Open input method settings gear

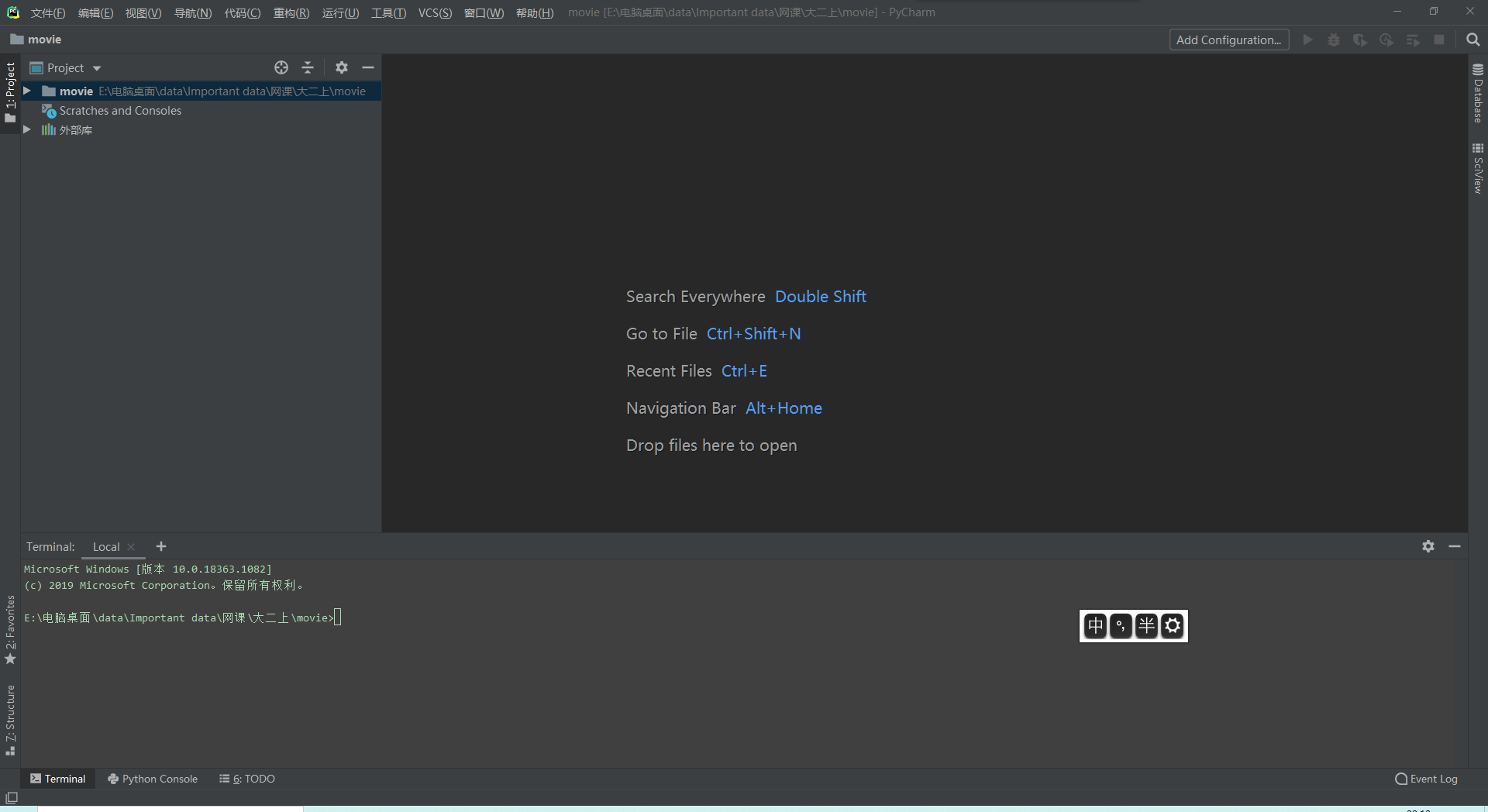coord(1173,625)
